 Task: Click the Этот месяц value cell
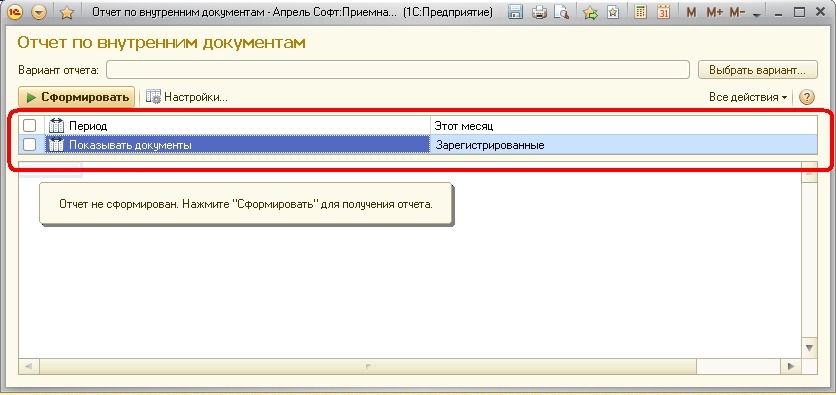(x=624, y=126)
